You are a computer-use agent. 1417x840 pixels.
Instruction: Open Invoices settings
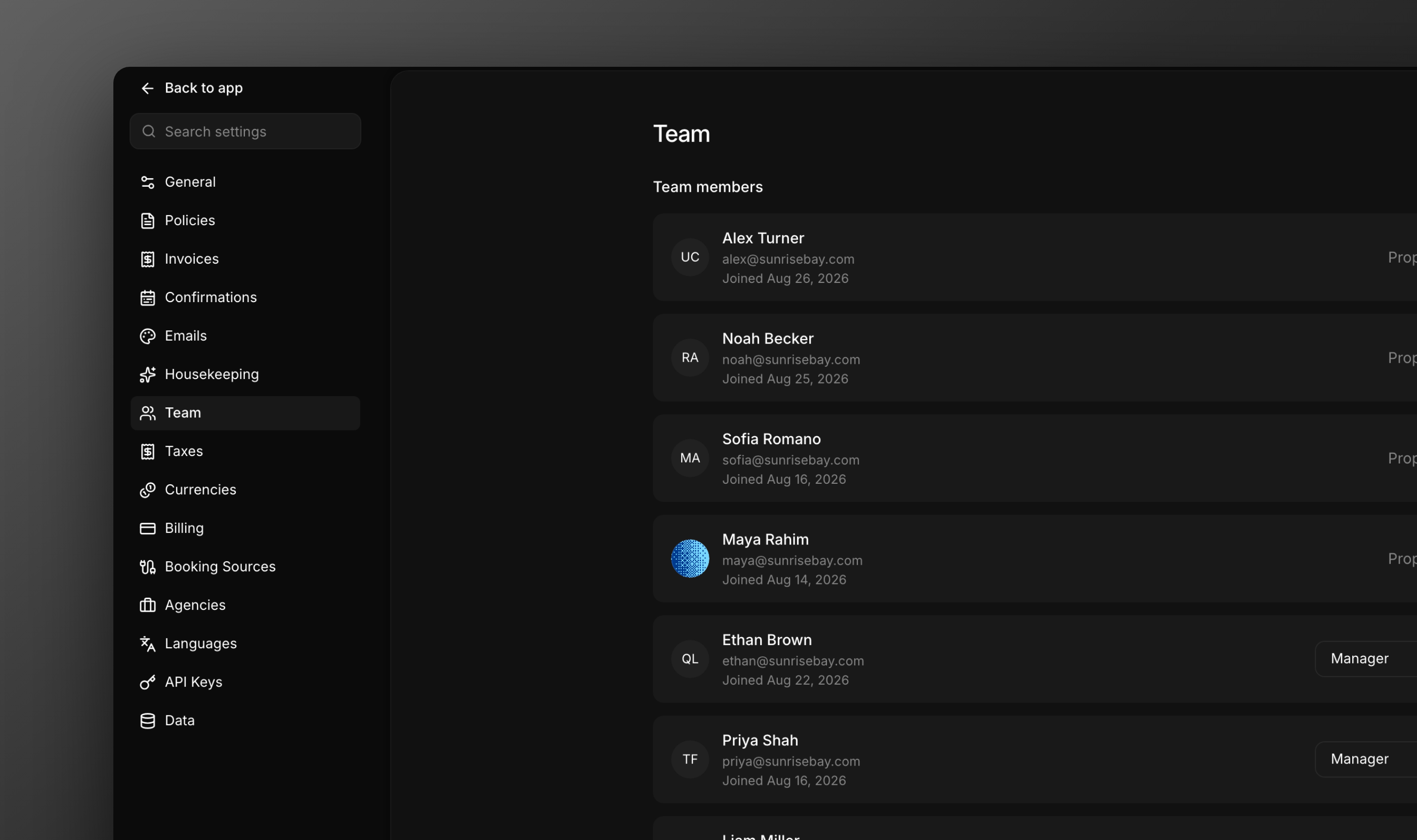point(245,259)
